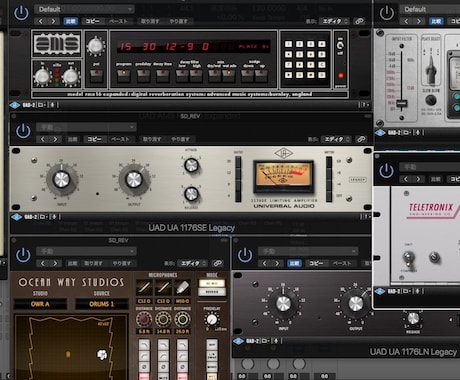Click the 1176SE VU meter

283,176
